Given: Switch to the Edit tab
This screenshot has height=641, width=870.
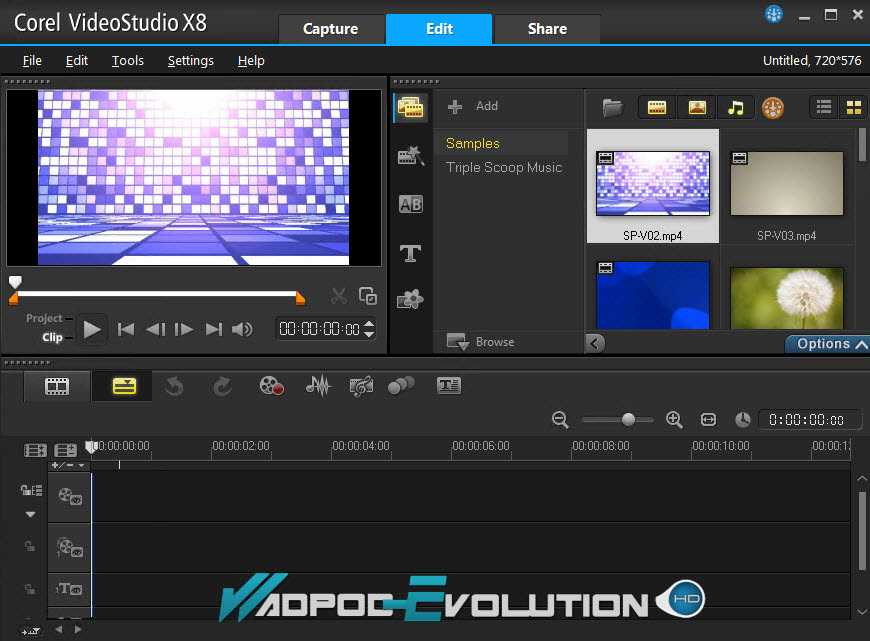Looking at the screenshot, I should coord(439,29).
